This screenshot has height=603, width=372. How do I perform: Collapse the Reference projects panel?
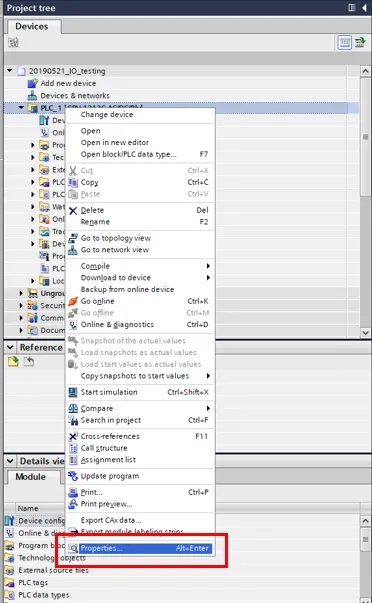(10, 347)
